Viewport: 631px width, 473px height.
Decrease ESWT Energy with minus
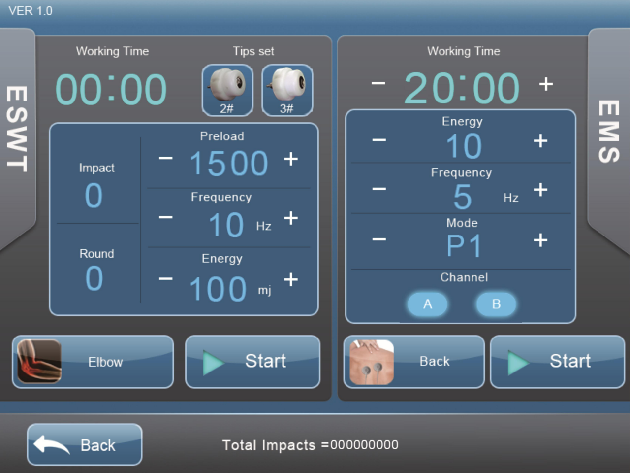point(165,279)
